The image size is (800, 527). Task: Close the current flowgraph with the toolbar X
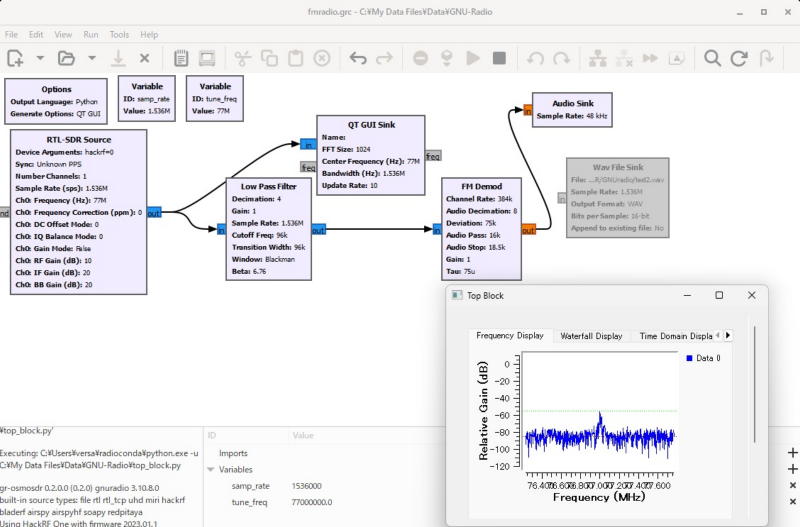[x=145, y=58]
